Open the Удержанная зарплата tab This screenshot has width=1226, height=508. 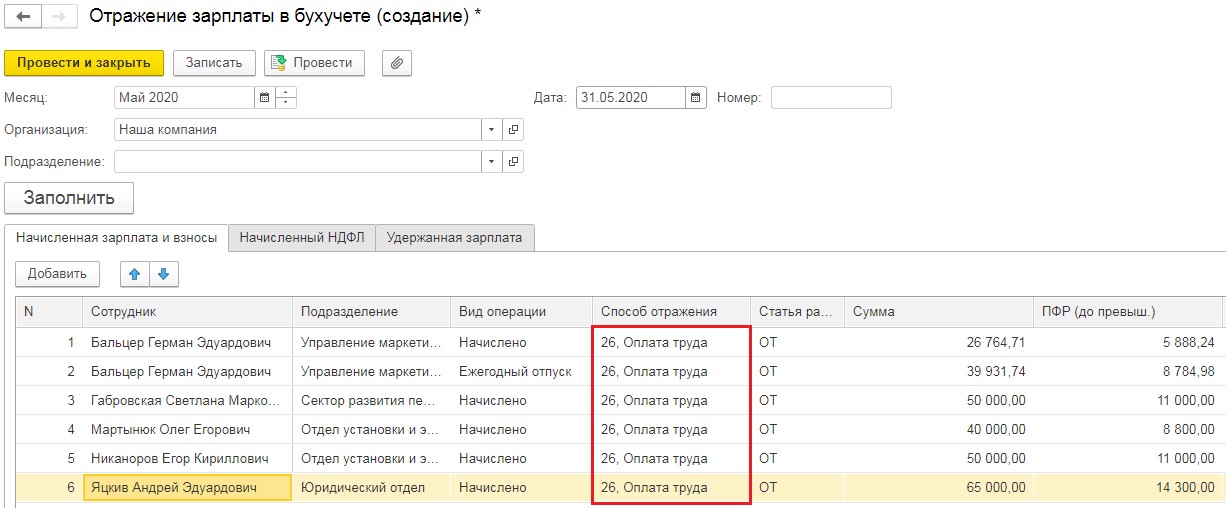[454, 237]
